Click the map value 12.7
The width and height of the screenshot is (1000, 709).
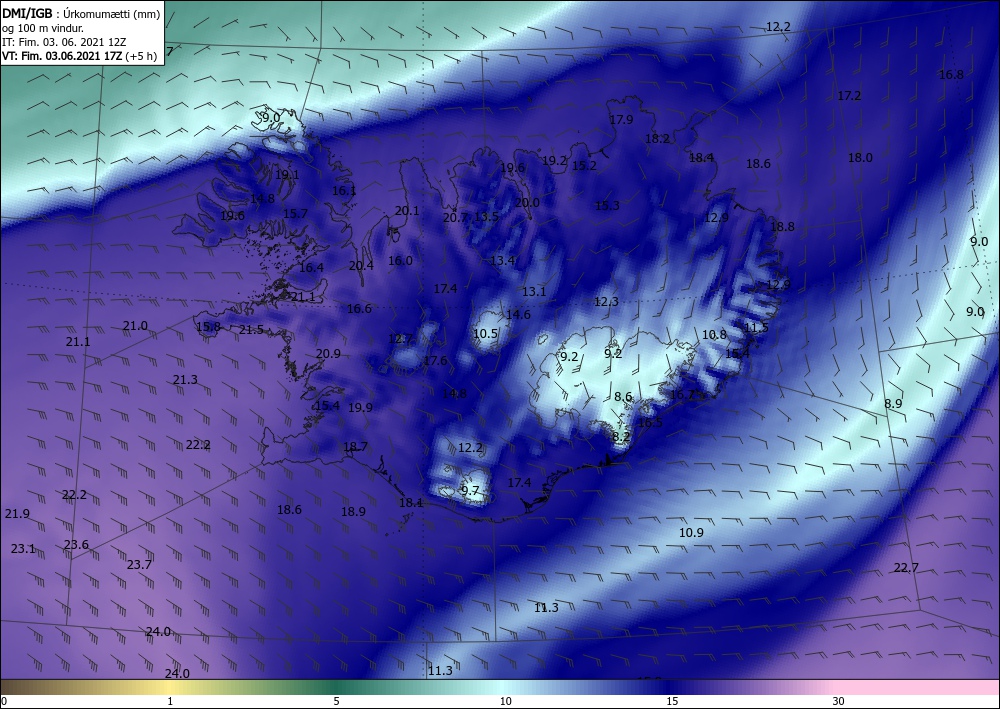[x=401, y=339]
